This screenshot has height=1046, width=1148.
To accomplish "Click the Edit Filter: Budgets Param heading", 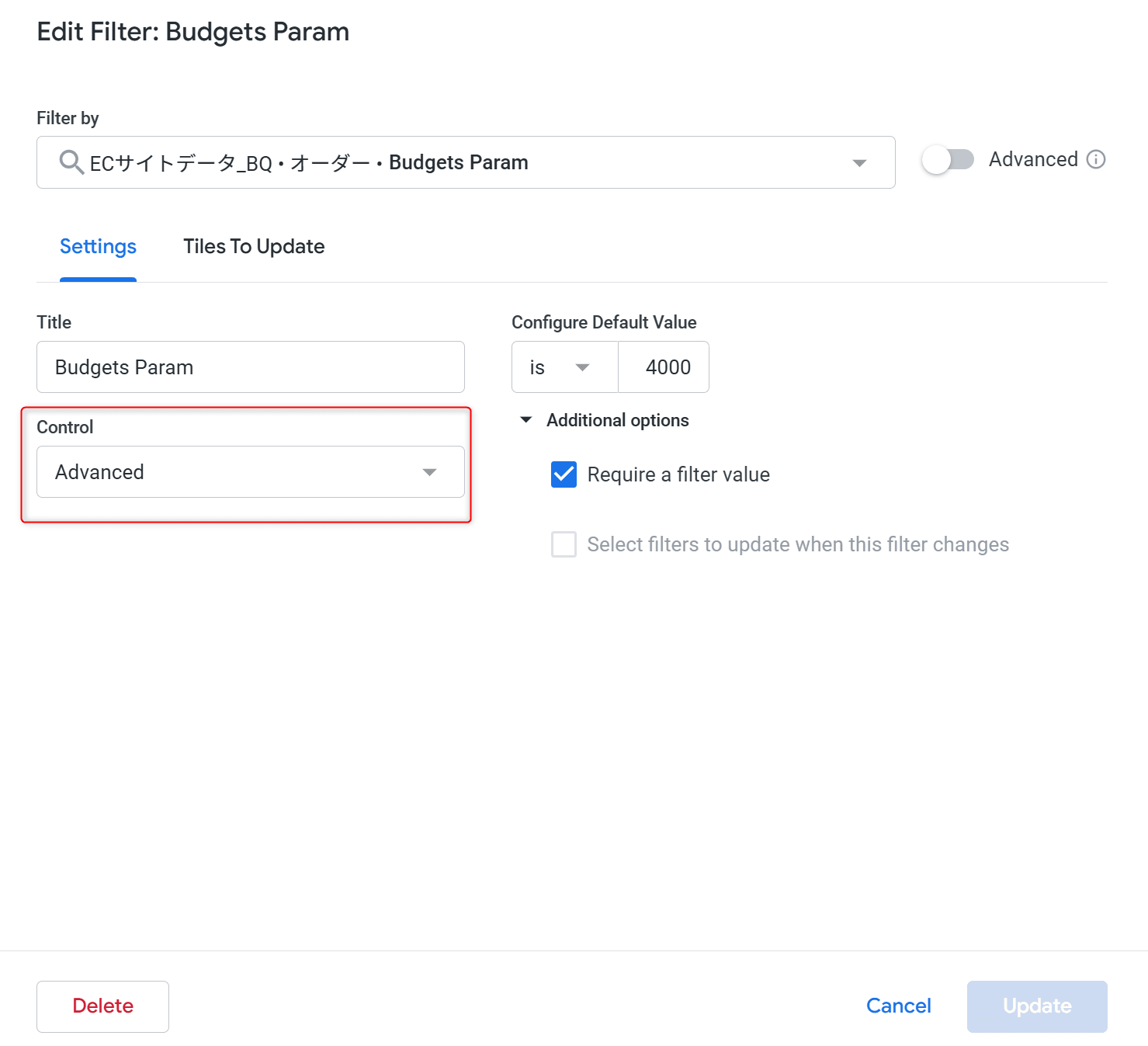I will click(x=193, y=32).
